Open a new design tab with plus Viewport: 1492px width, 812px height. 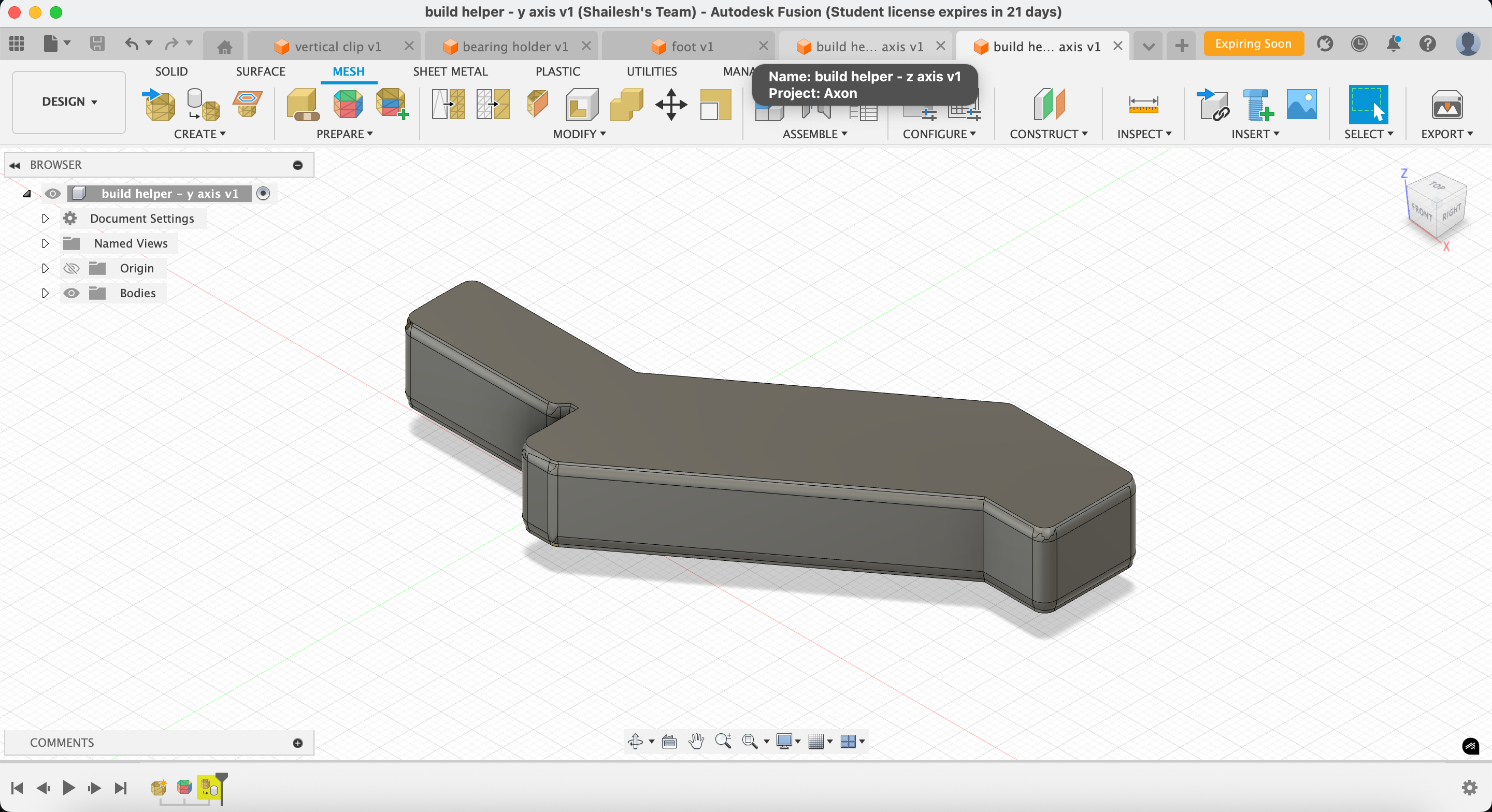tap(1182, 45)
